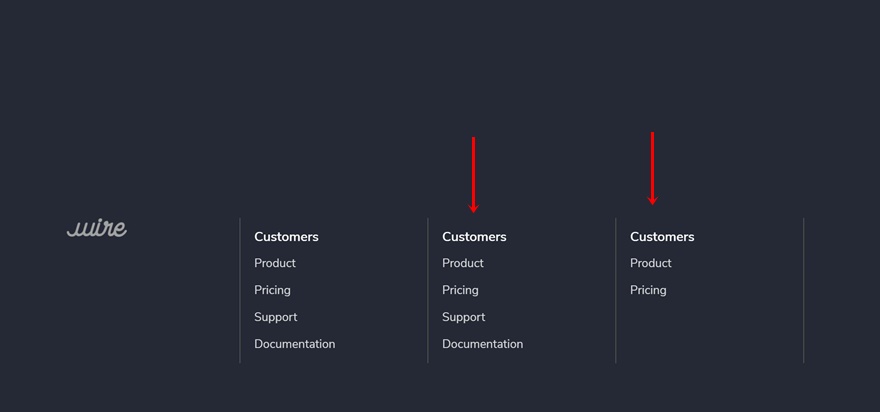Select the Customers heading in the second column
This screenshot has width=880, height=412.
point(474,237)
